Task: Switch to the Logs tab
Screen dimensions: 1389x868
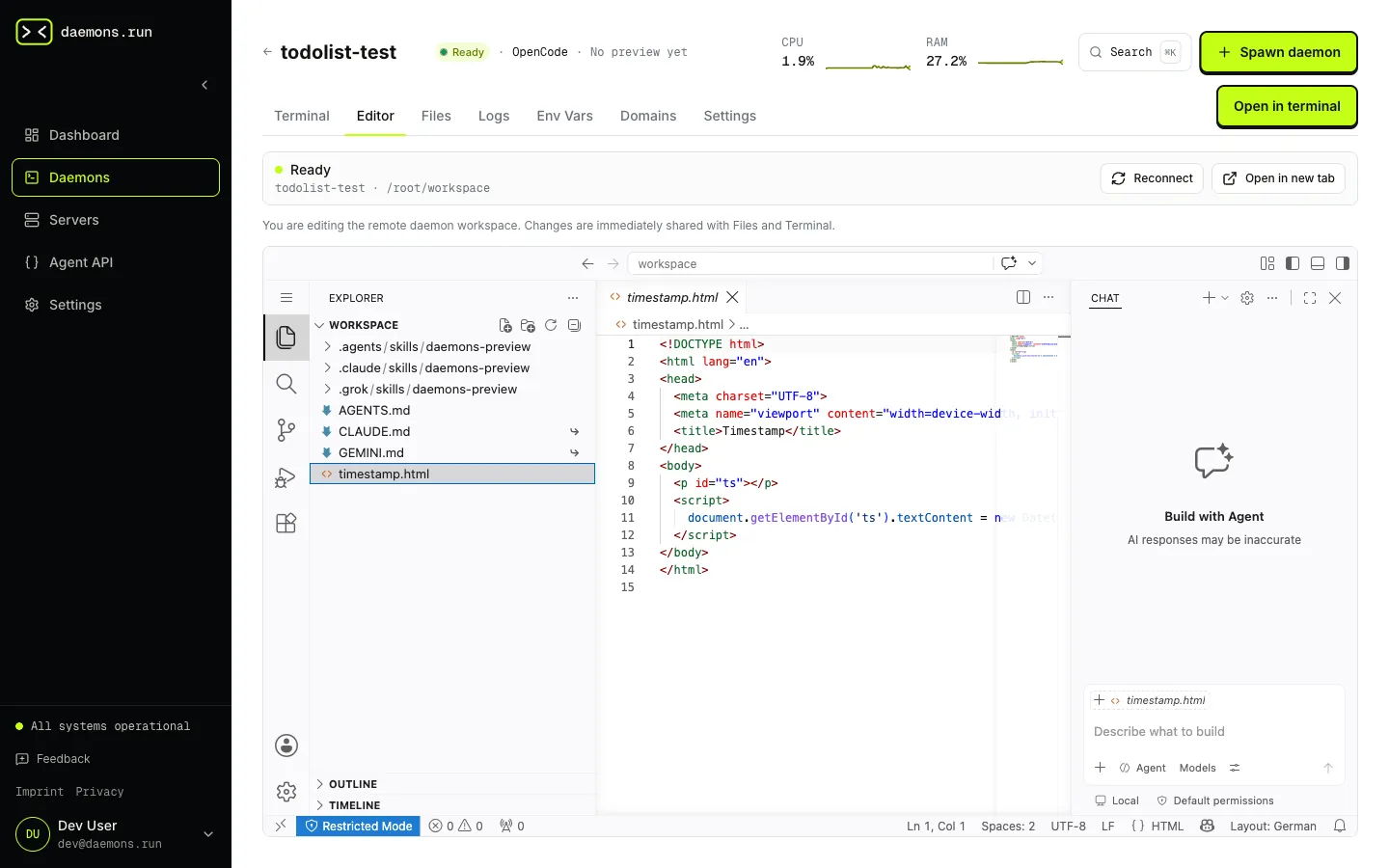Action: (x=494, y=116)
